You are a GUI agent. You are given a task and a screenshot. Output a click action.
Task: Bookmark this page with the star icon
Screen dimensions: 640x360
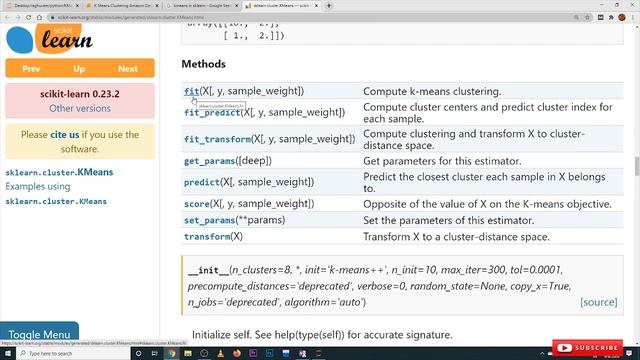coord(587,17)
